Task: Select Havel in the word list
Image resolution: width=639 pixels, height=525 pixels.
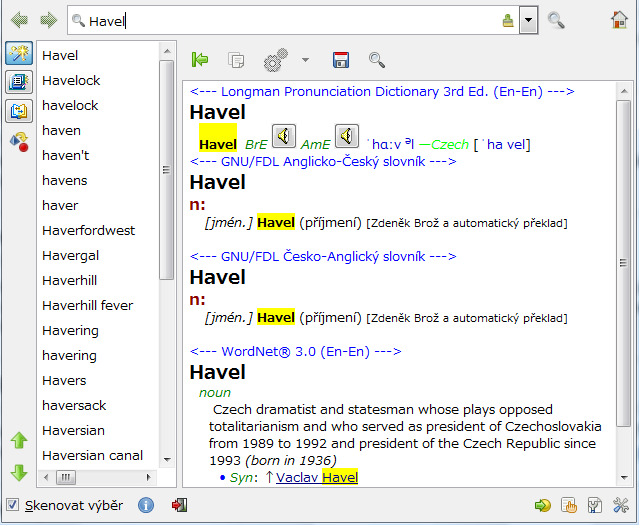Action: pyautogui.click(x=60, y=55)
